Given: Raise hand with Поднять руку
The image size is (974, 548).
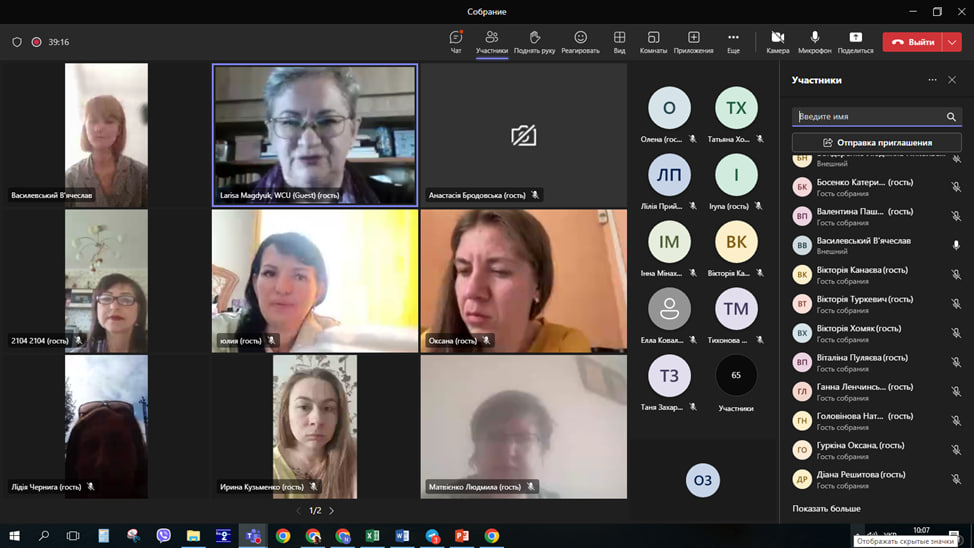Looking at the screenshot, I should click(534, 42).
